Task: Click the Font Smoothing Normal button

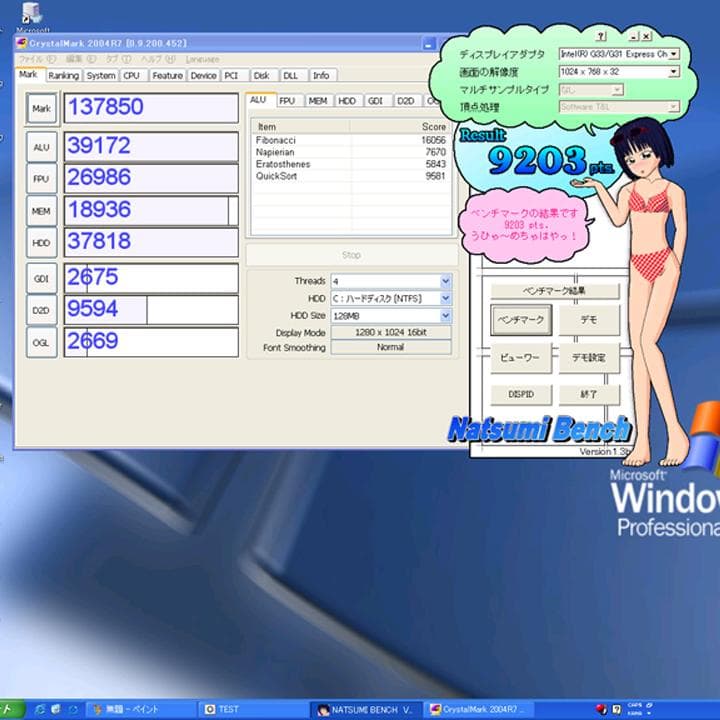Action: point(391,347)
